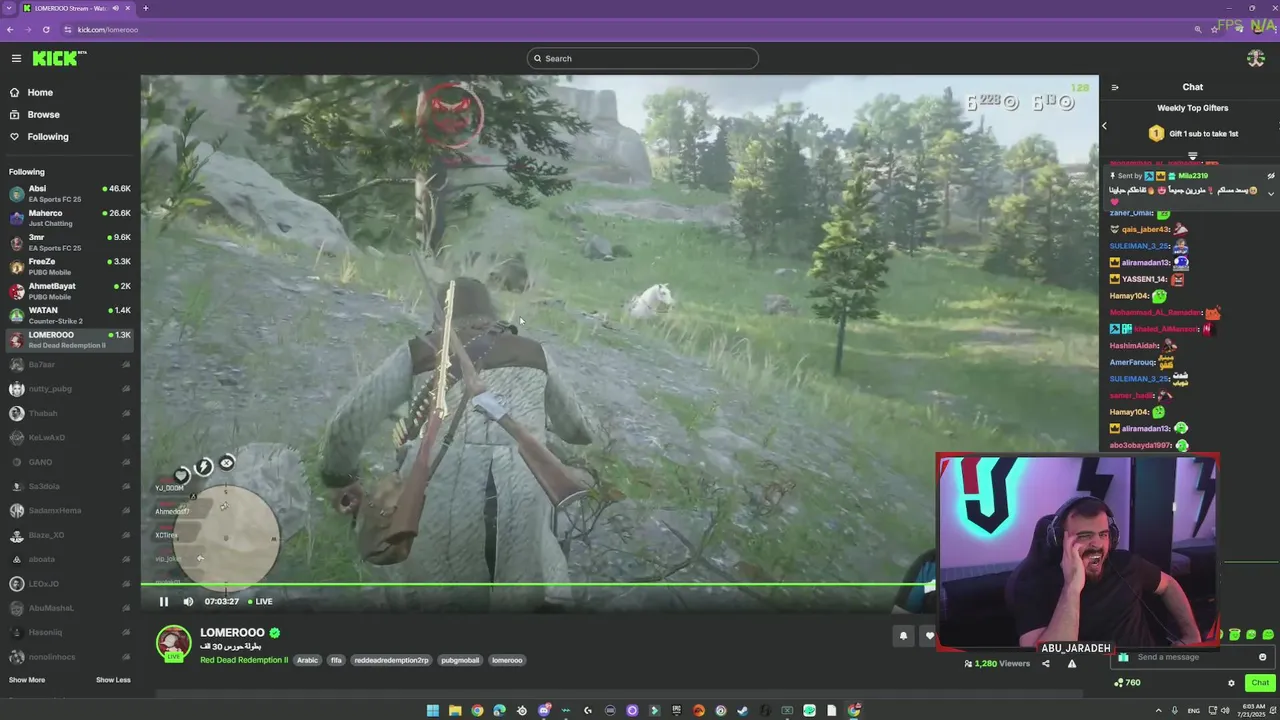Report stream with warning triangle icon
The image size is (1280, 720).
(1072, 663)
